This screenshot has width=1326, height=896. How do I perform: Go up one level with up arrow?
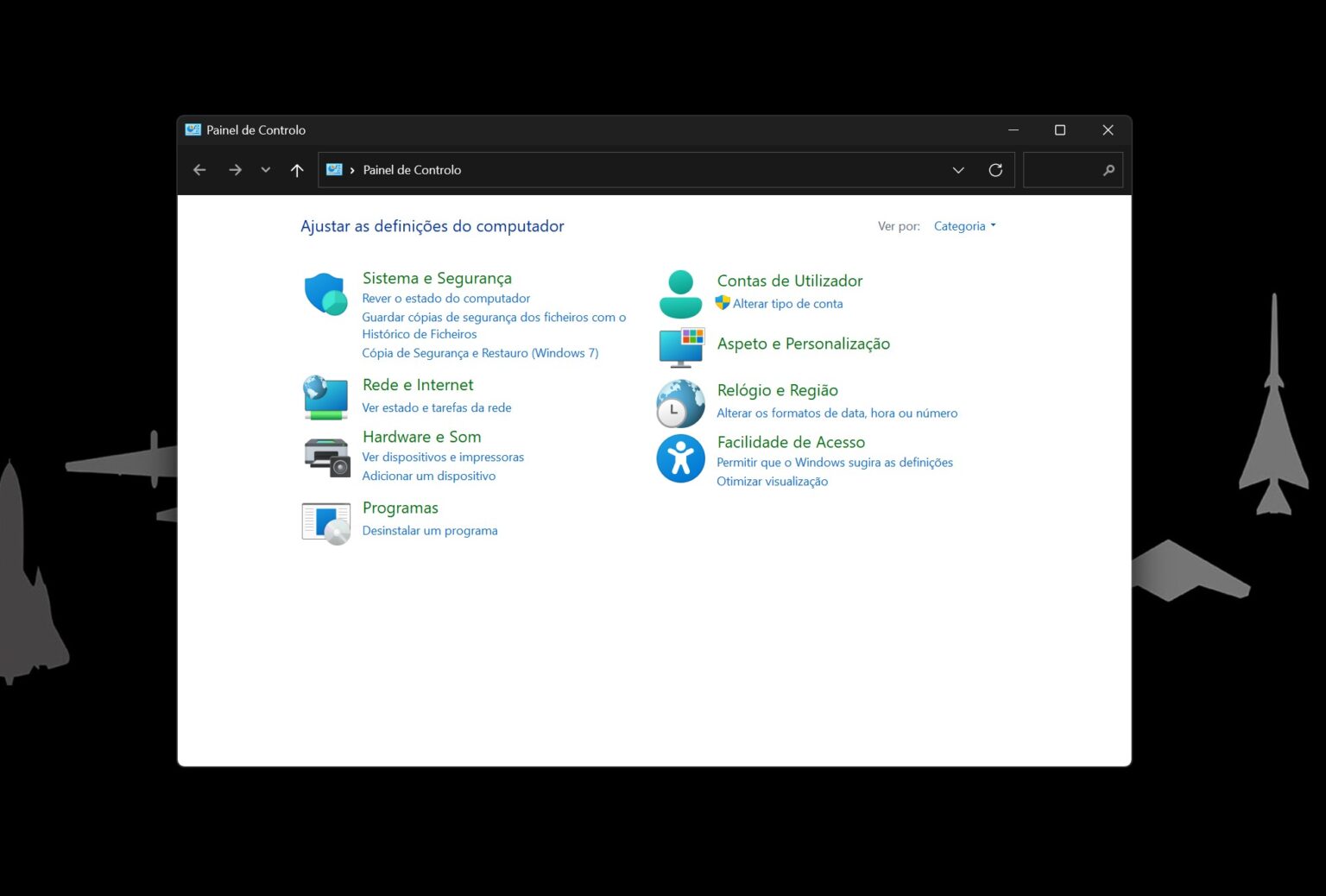[x=297, y=170]
